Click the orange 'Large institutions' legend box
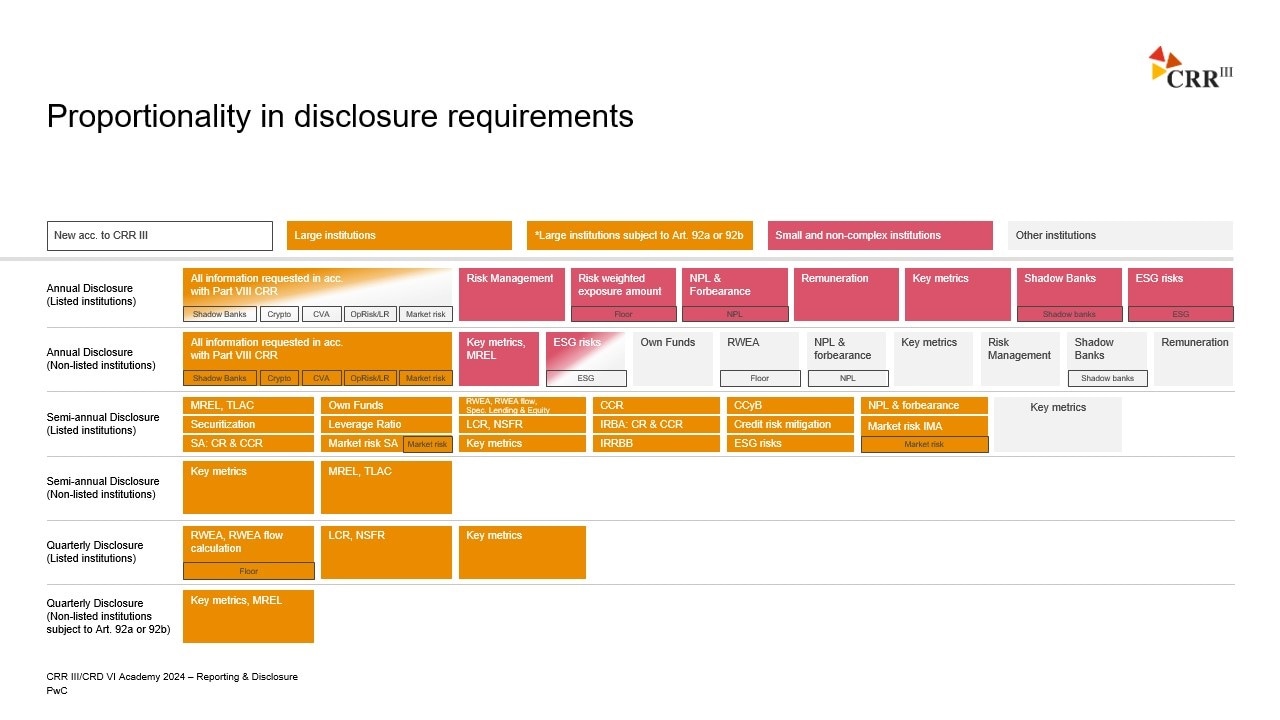 399,236
